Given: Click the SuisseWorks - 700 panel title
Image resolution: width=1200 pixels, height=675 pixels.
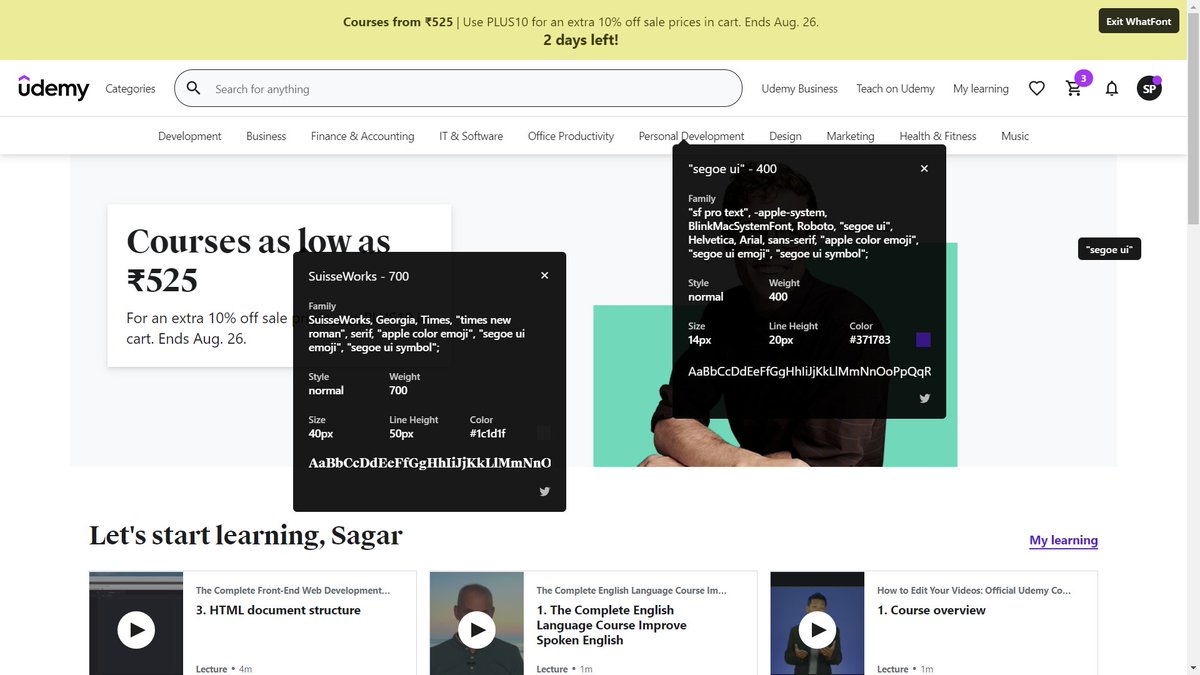Looking at the screenshot, I should pyautogui.click(x=359, y=276).
